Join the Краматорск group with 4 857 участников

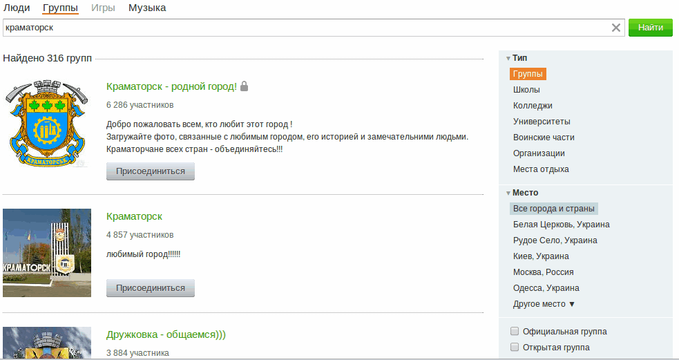pos(150,288)
